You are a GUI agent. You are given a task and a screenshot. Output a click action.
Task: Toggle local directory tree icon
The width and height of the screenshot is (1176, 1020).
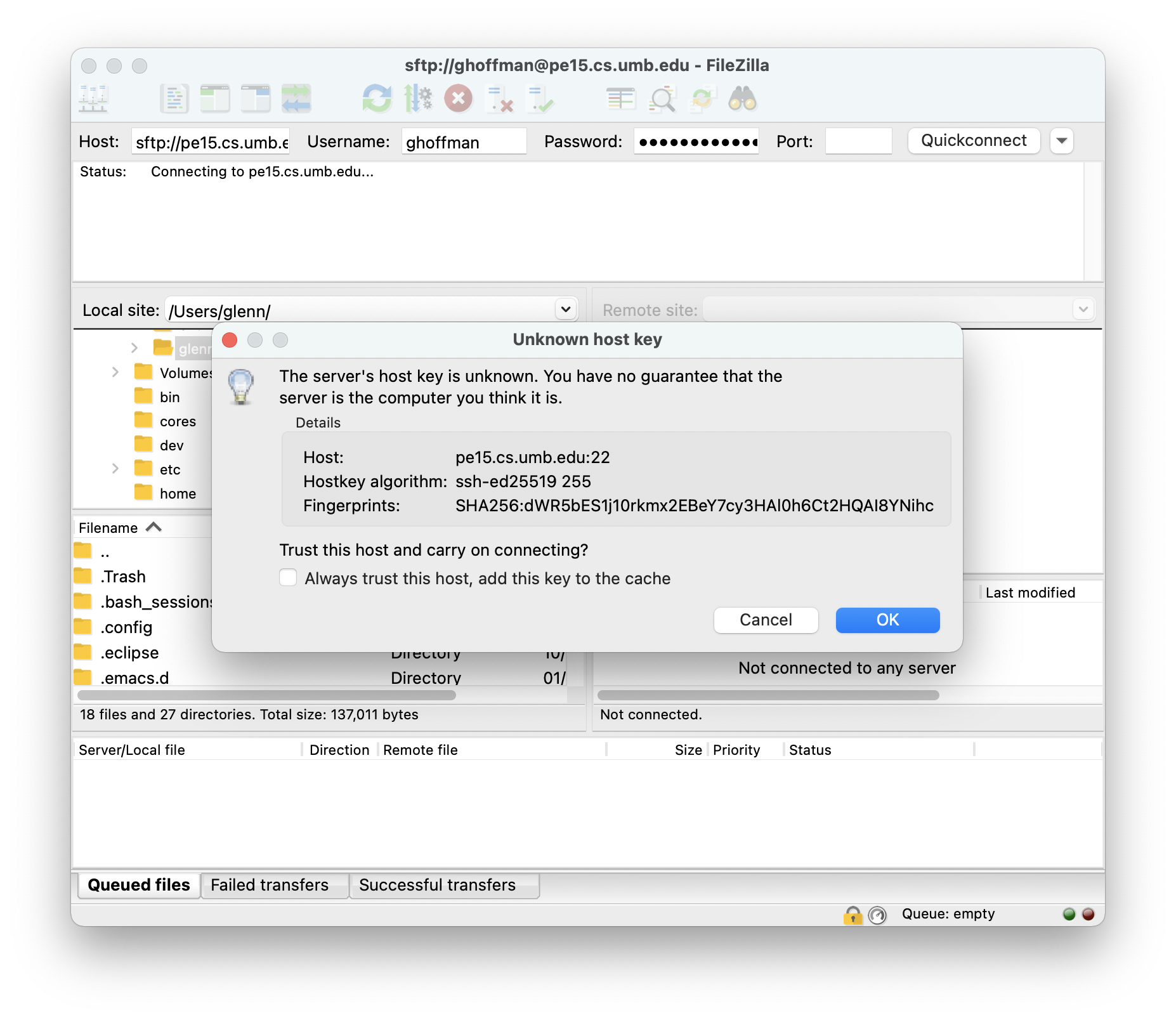215,99
